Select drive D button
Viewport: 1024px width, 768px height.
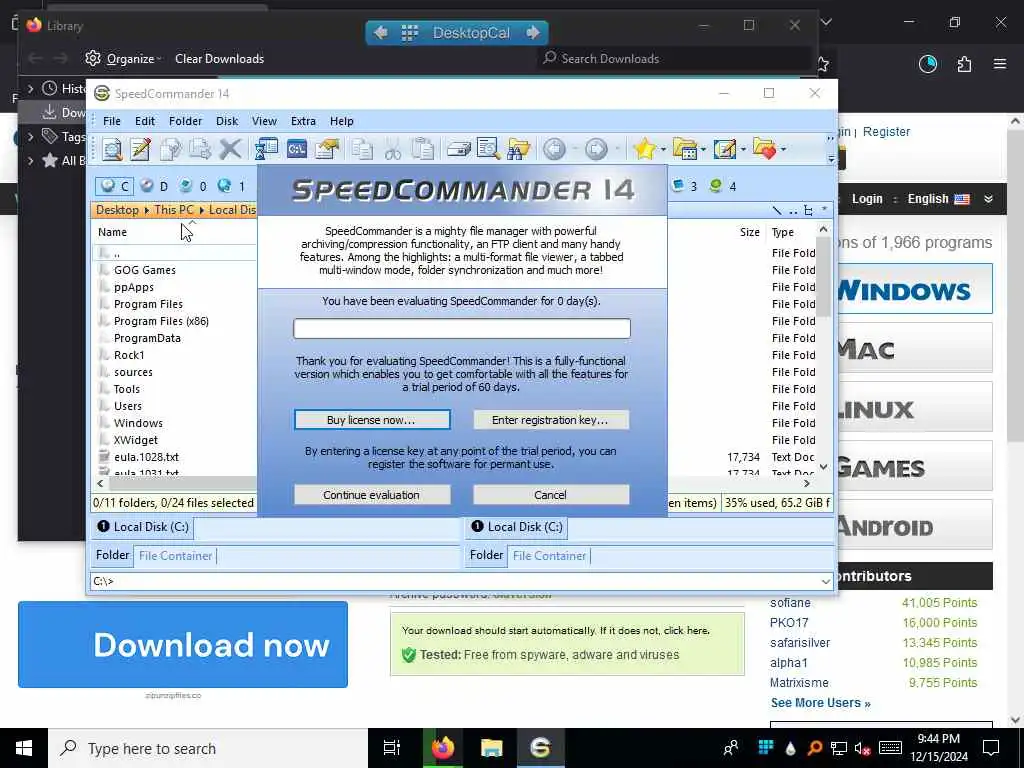[154, 186]
